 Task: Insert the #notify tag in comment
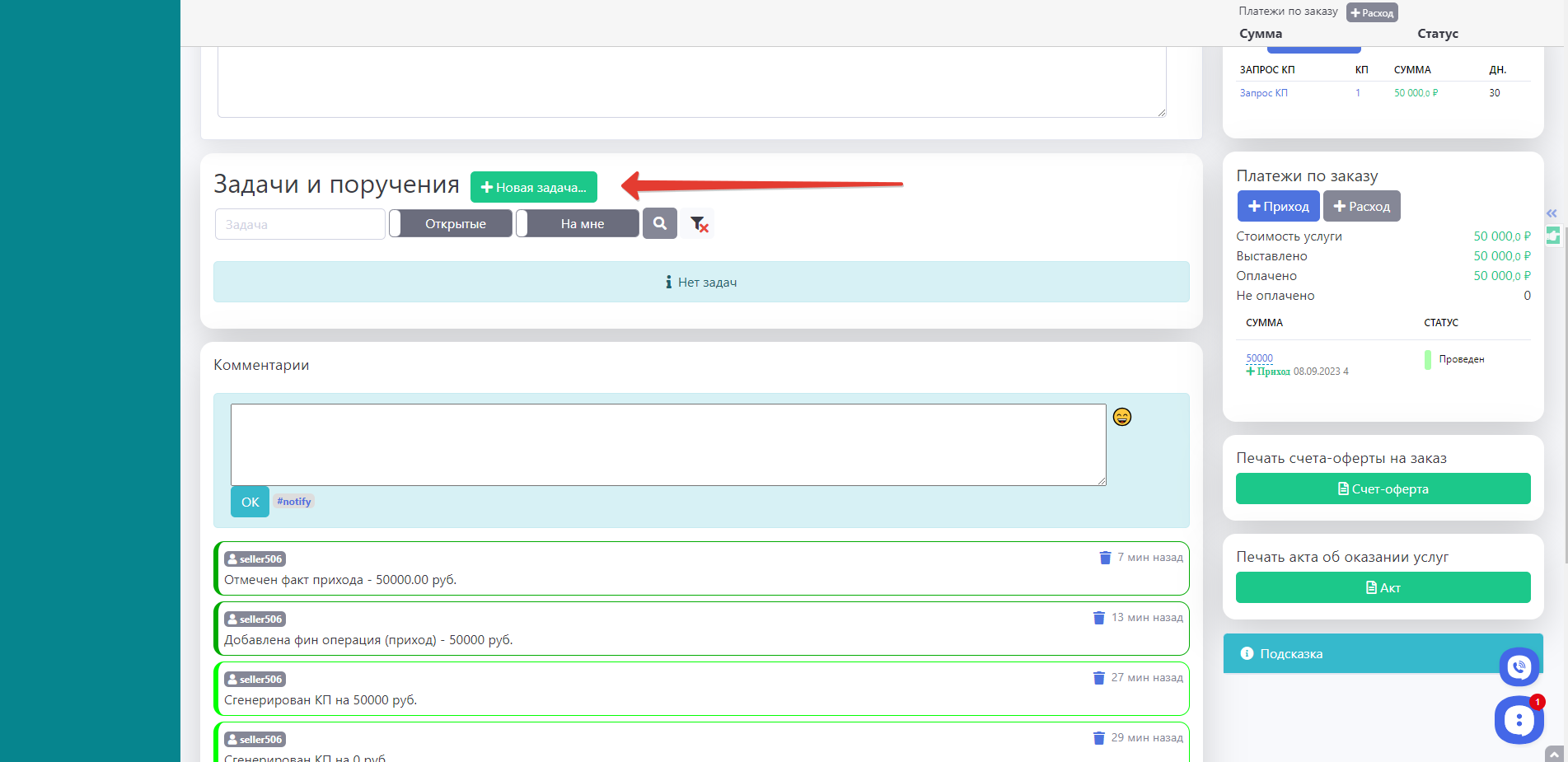tap(293, 502)
